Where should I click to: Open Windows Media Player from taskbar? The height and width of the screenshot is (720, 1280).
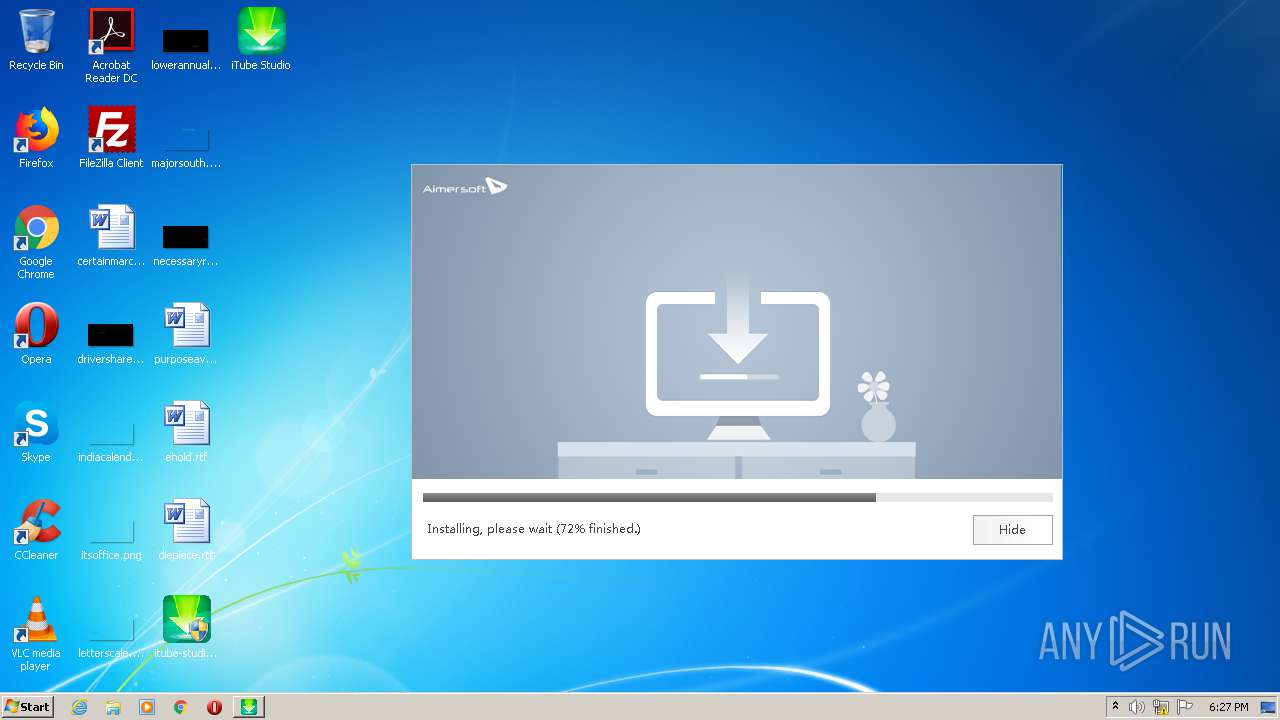[147, 707]
